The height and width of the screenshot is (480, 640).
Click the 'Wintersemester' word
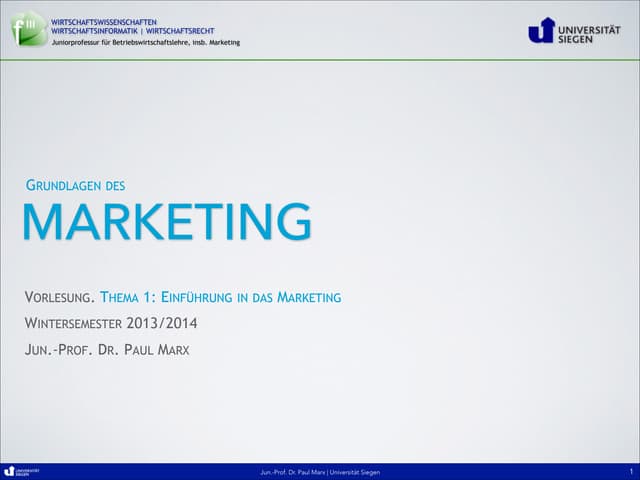point(73,323)
